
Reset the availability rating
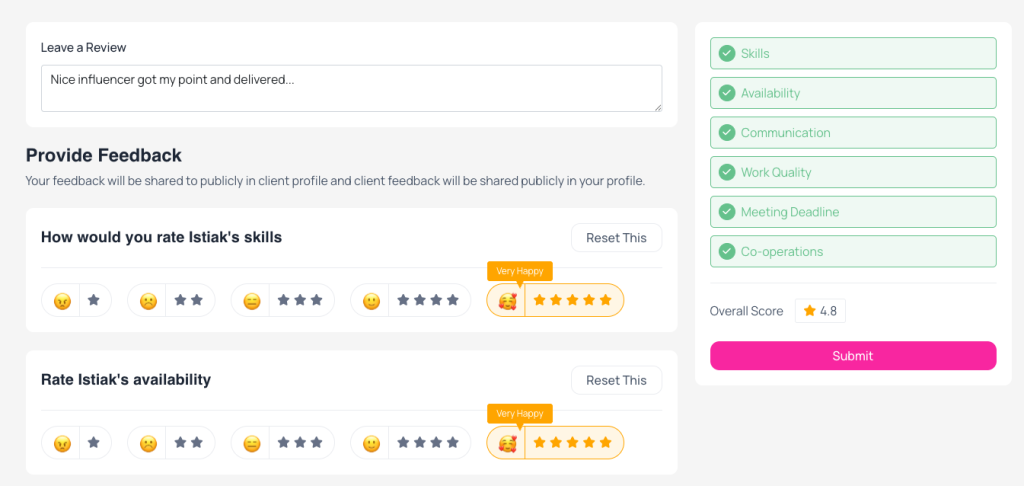(616, 380)
